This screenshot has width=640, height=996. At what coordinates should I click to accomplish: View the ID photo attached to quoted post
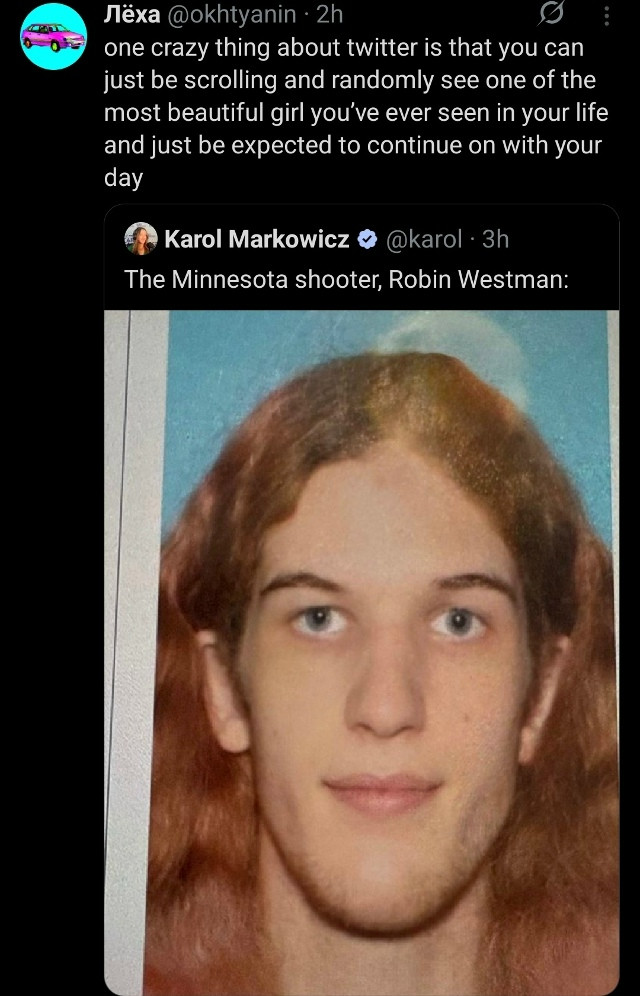click(361, 653)
